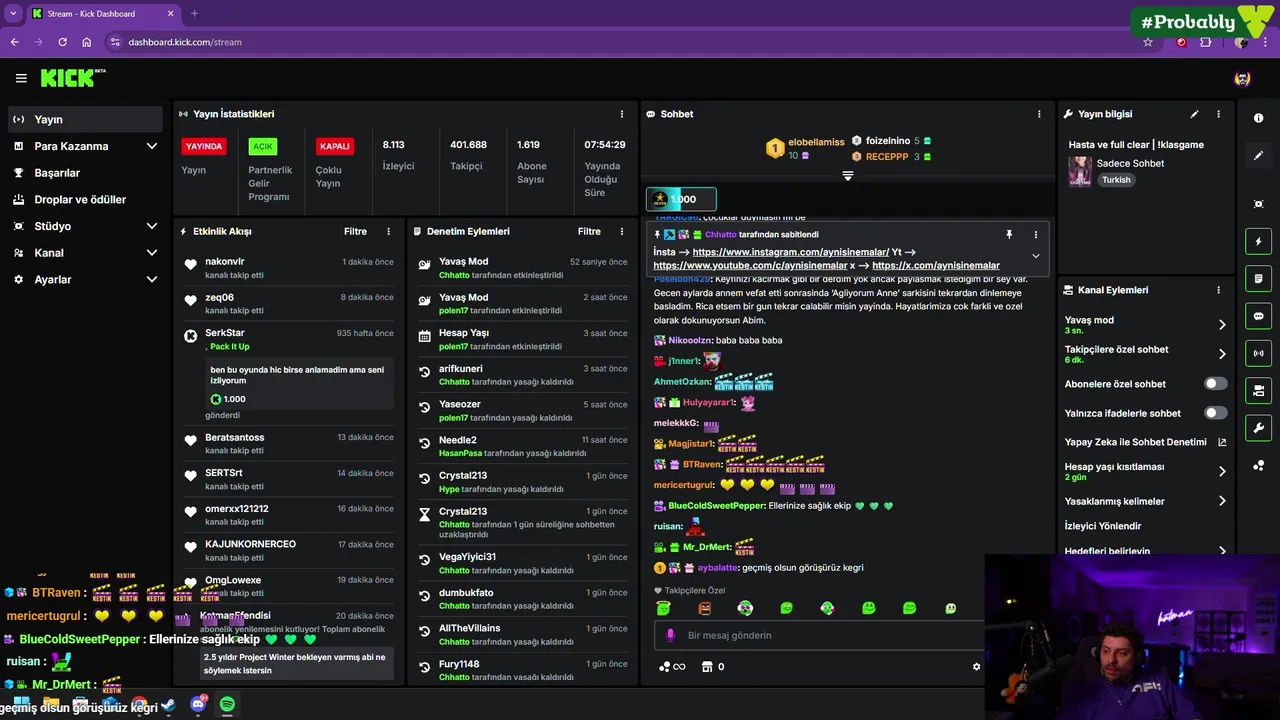Click the brown angry emote in quick bar
The width and height of the screenshot is (1280, 720).
[x=704, y=608]
